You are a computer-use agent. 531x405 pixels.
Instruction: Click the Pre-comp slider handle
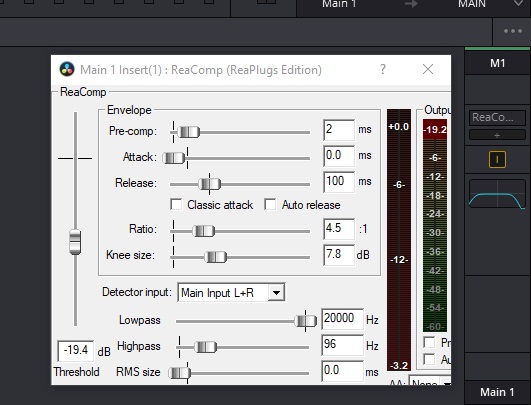[x=189, y=132]
